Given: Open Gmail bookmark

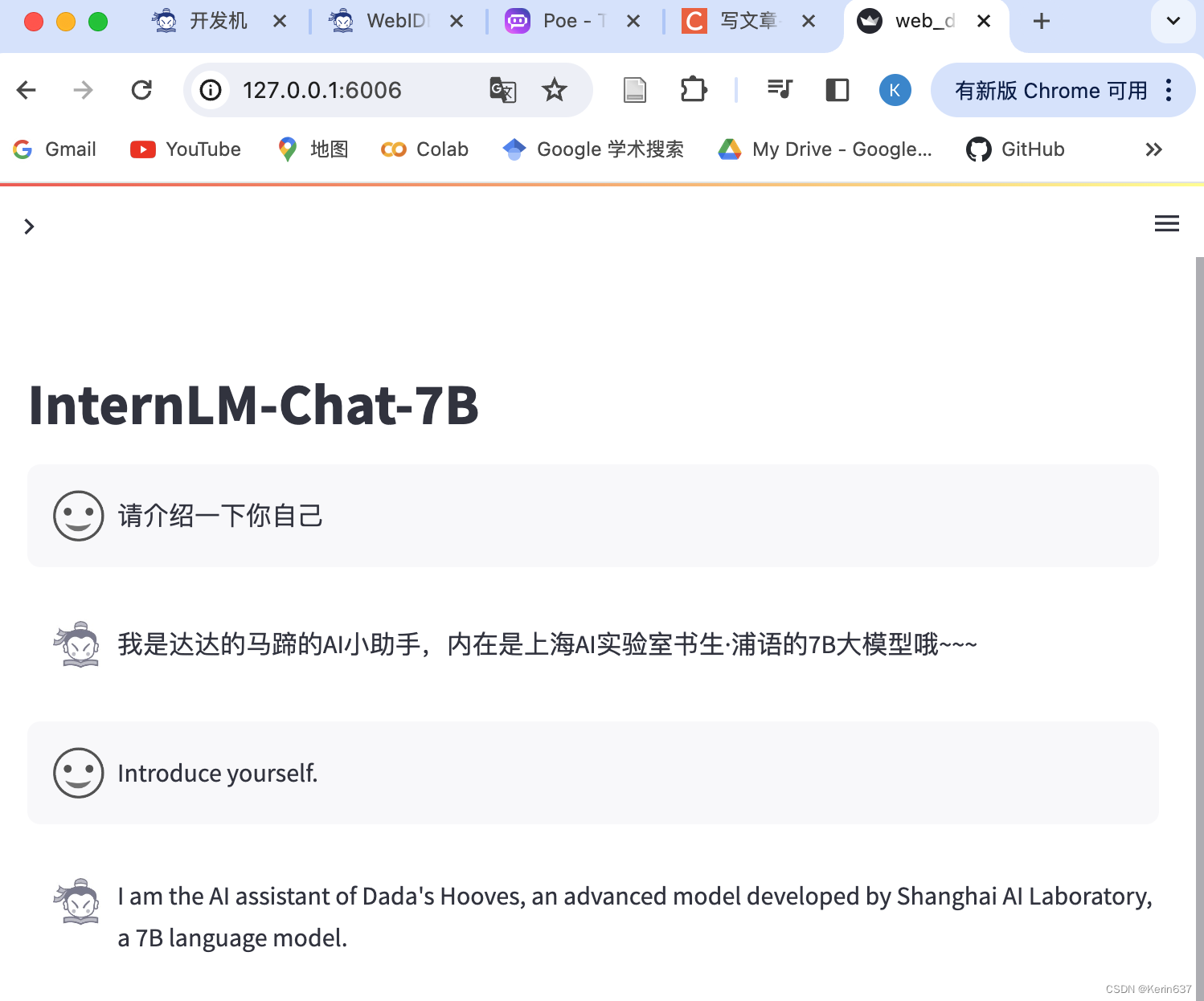Looking at the screenshot, I should pyautogui.click(x=55, y=149).
